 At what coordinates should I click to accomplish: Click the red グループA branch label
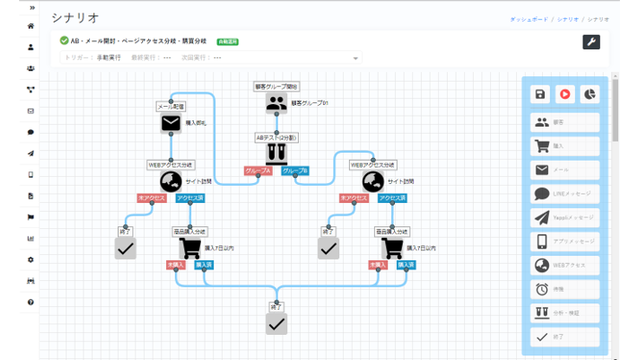click(x=258, y=171)
